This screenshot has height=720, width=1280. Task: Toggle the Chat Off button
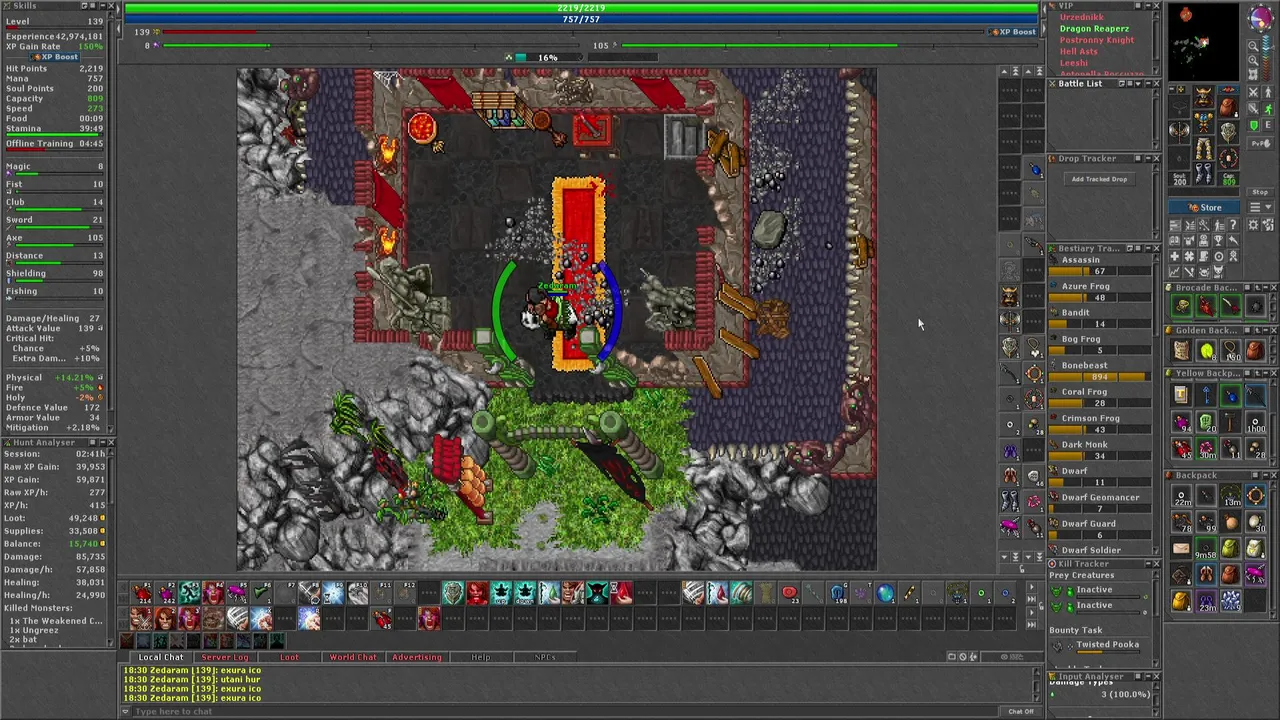(x=1021, y=712)
